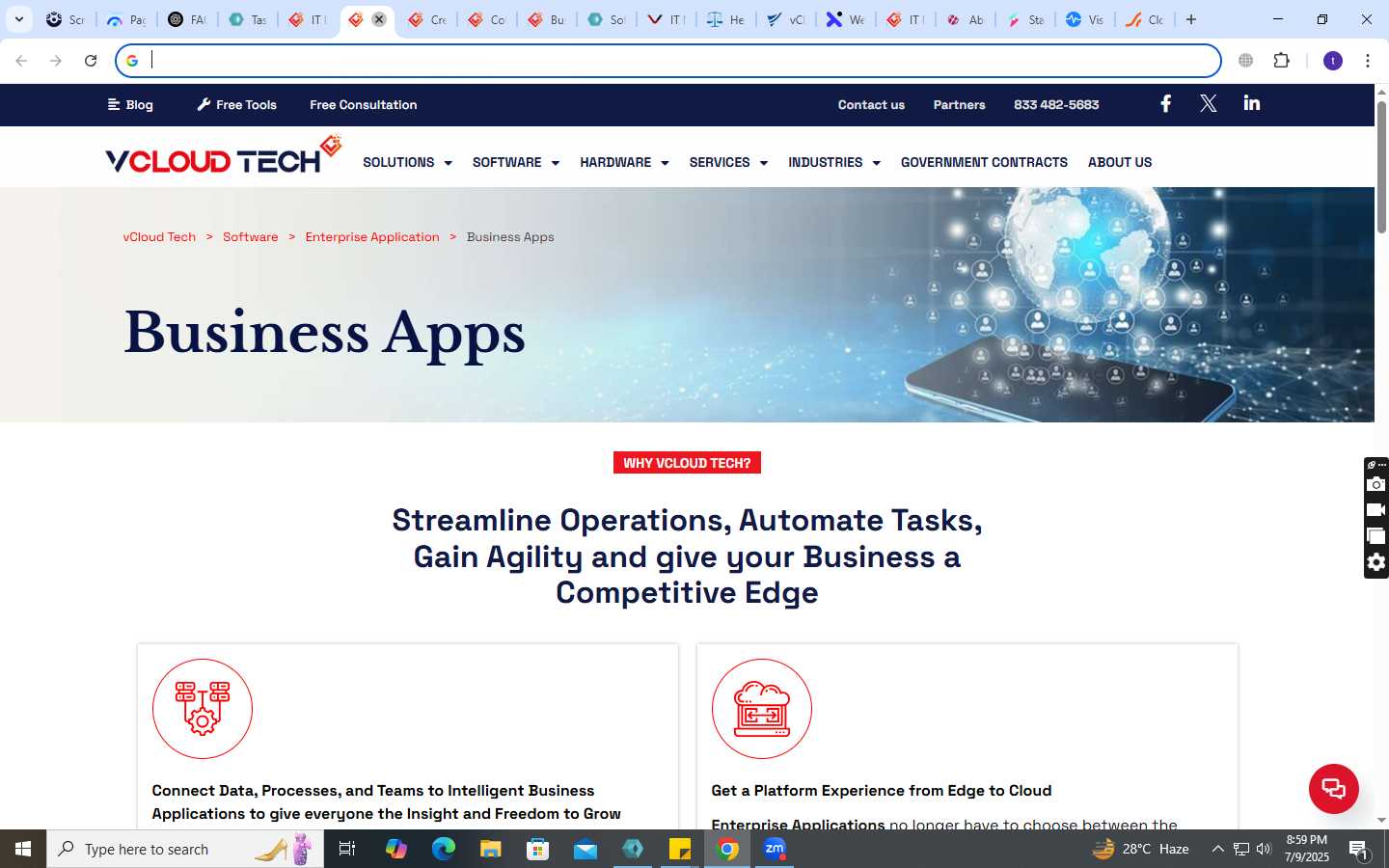
Task: Show hidden system tray icons
Action: pyautogui.click(x=1217, y=849)
